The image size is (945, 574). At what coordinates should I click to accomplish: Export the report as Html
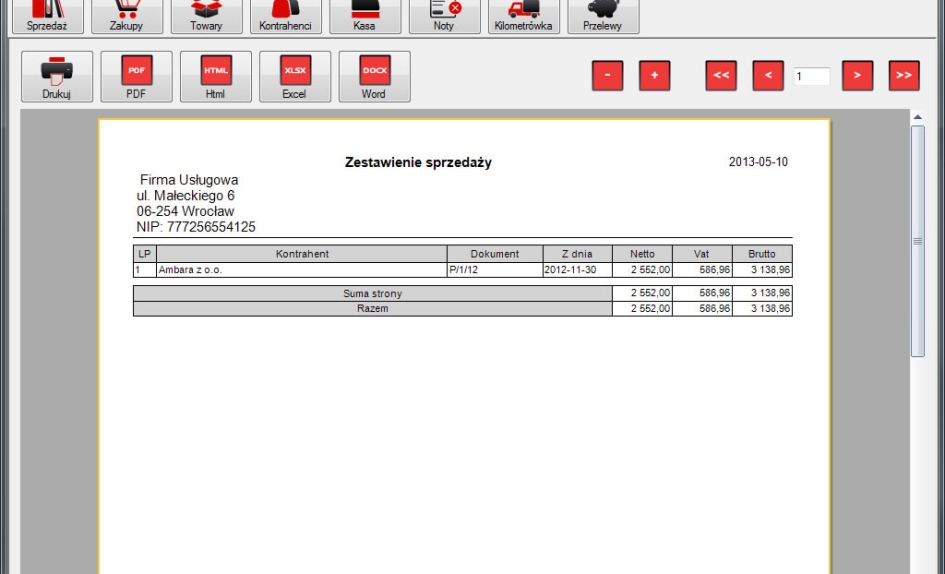[216, 77]
